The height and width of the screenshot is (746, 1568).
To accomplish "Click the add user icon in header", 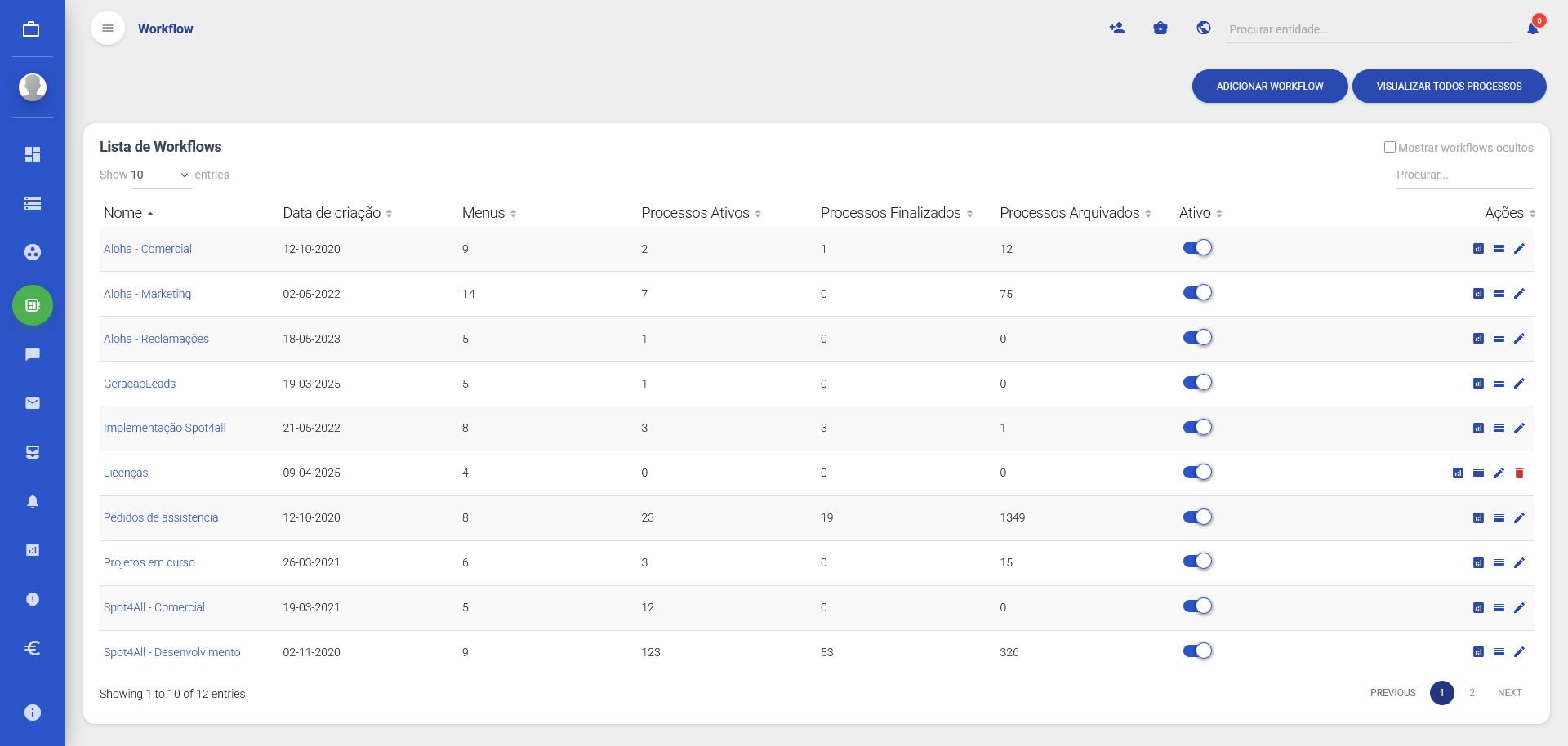I will pos(1117,29).
